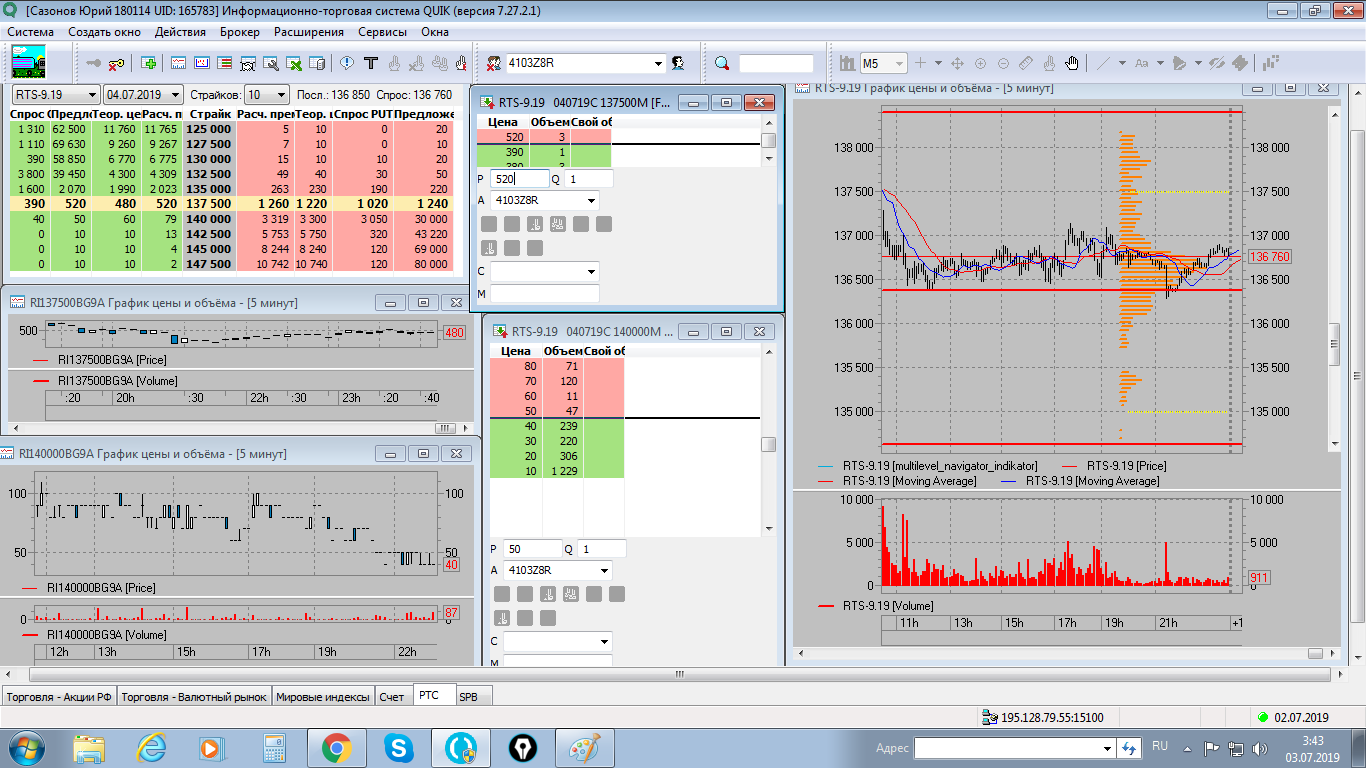Expand the Страйков count dropdown
The height and width of the screenshot is (768, 1366).
click(281, 95)
